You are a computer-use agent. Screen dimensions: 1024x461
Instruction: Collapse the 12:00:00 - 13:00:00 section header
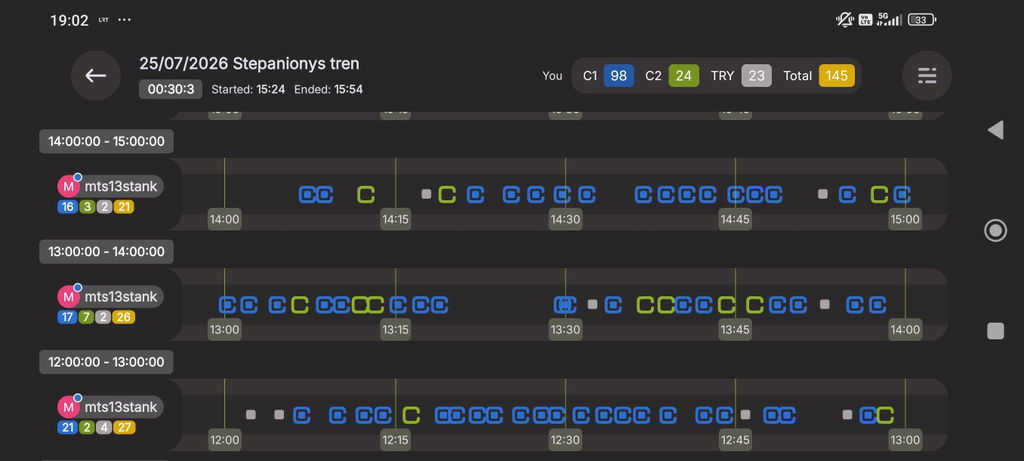[x=106, y=362]
